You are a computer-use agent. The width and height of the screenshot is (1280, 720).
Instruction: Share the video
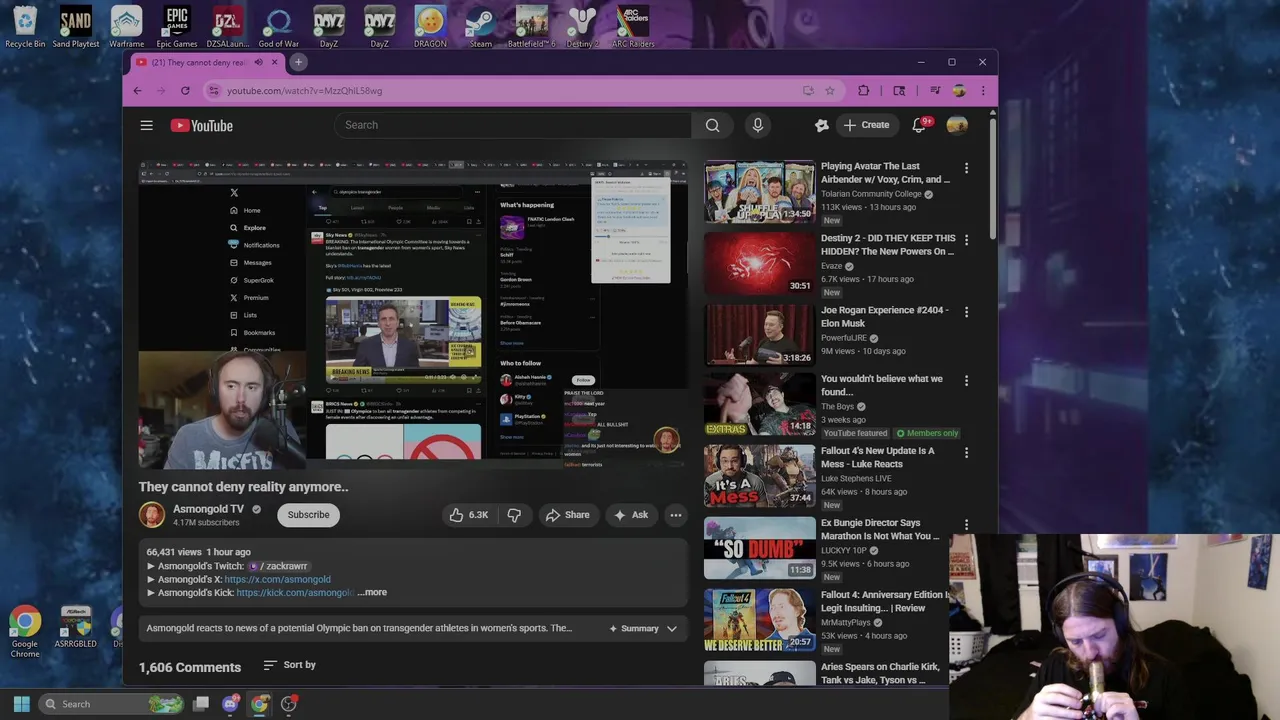(567, 515)
